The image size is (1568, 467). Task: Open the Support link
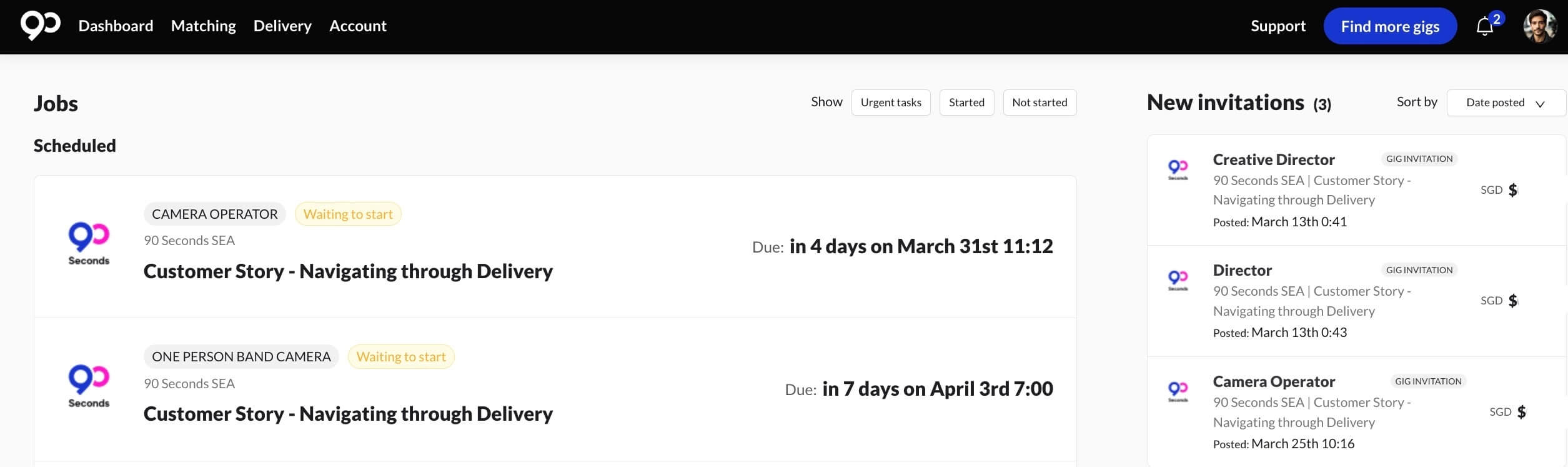tap(1278, 26)
